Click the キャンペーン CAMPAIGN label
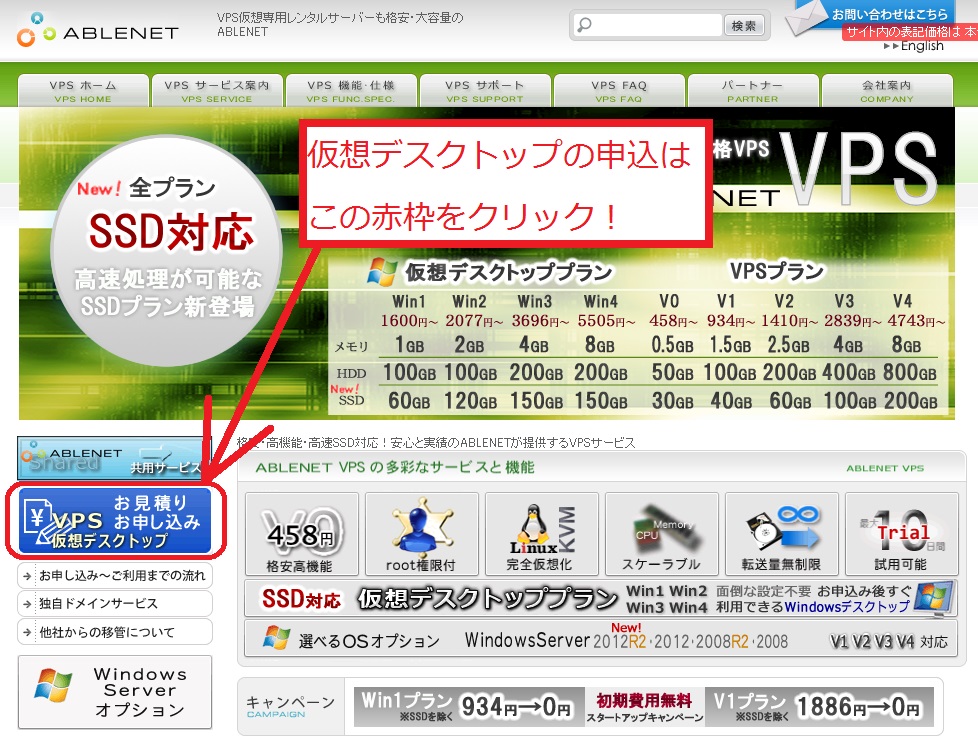978x739 pixels. pyautogui.click(x=291, y=707)
